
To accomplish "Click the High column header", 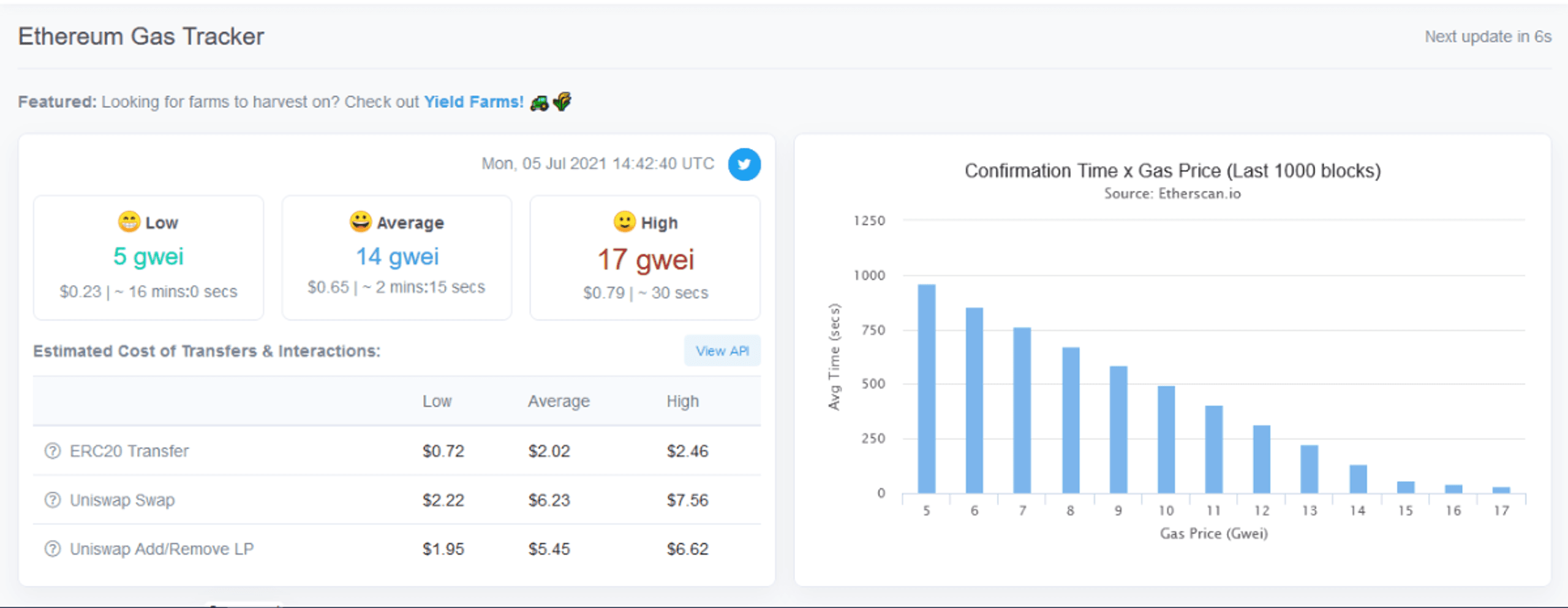I will click(682, 401).
